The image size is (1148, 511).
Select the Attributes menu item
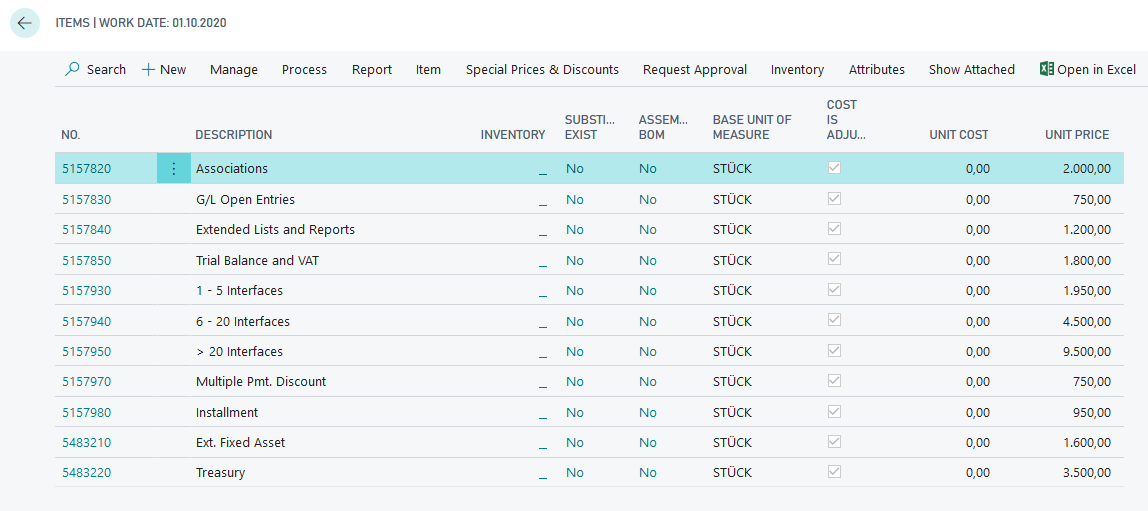click(876, 69)
